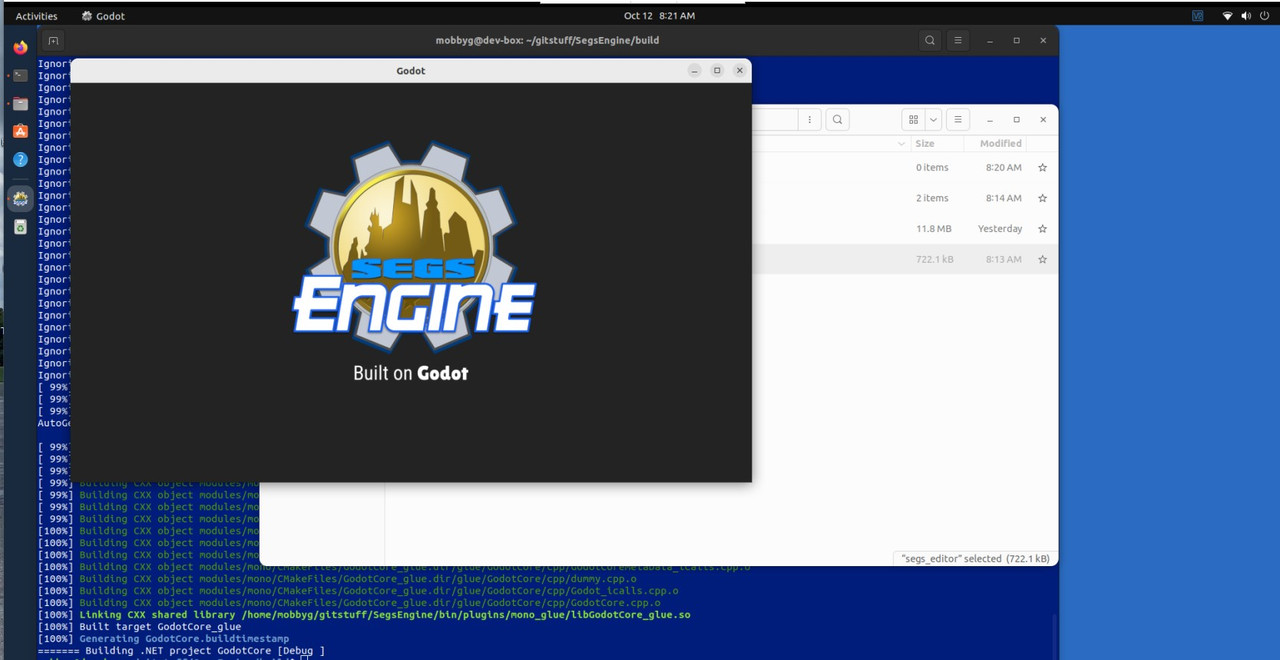The height and width of the screenshot is (660, 1280).
Task: Open the clock and calendar menu
Action: point(659,16)
